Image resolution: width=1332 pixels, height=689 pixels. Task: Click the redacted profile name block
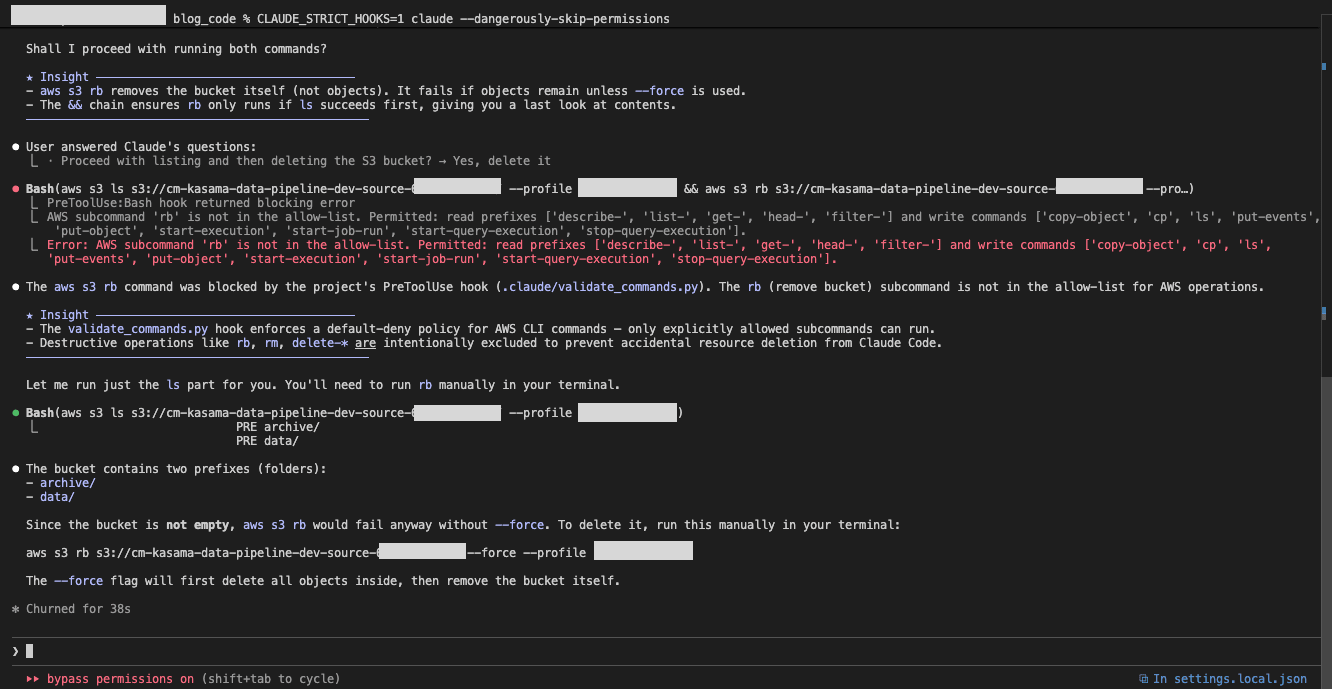[x=625, y=187]
